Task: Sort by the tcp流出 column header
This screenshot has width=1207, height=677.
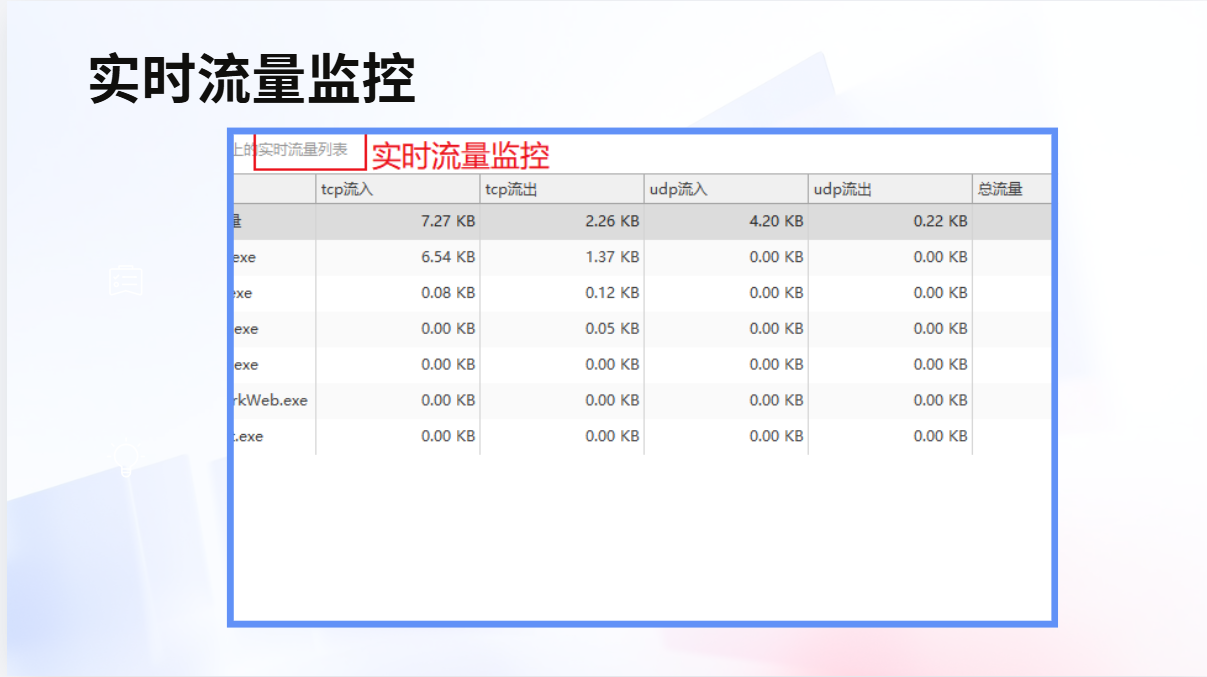Action: [561, 189]
